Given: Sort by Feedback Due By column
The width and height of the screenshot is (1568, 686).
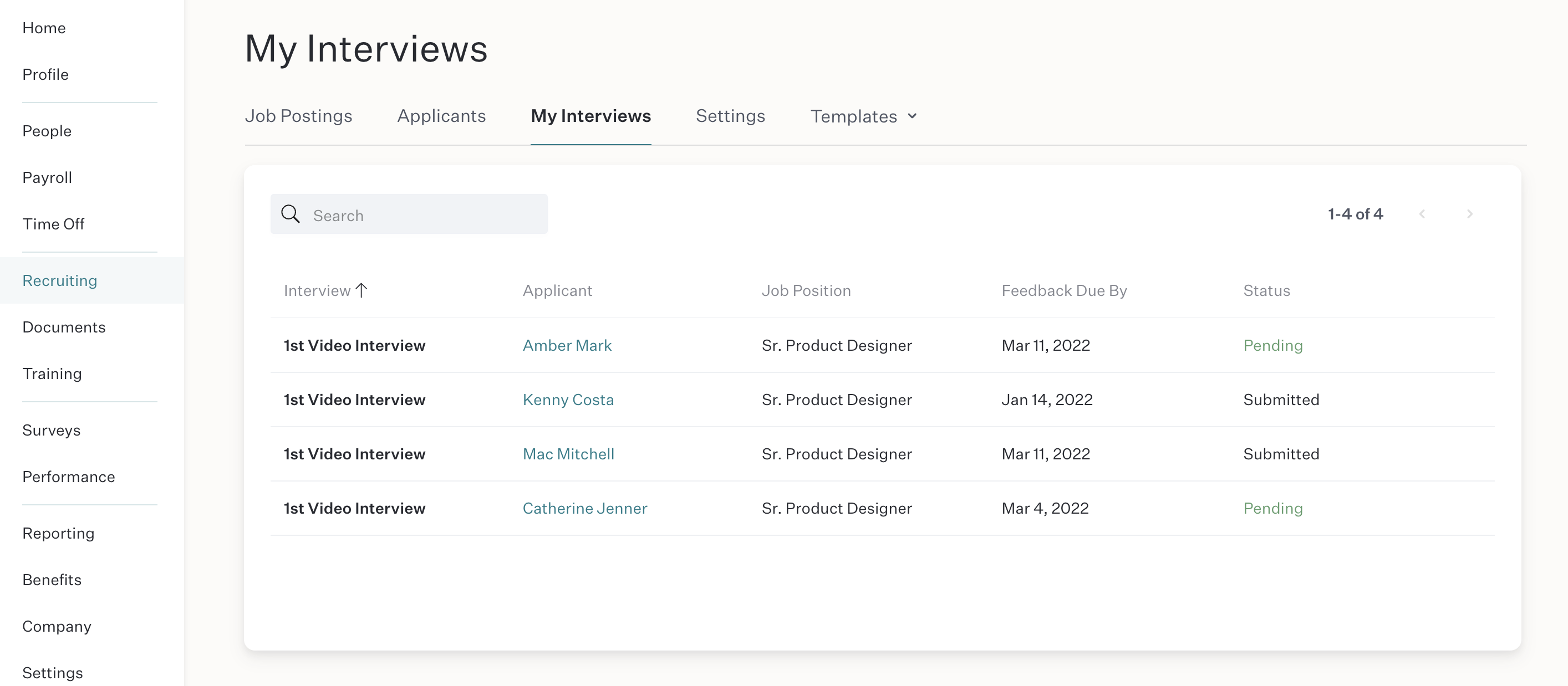Looking at the screenshot, I should 1064,290.
